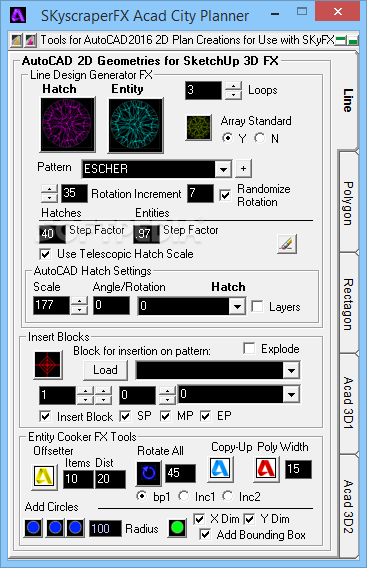Enable the Layers checkbox

tap(257, 306)
